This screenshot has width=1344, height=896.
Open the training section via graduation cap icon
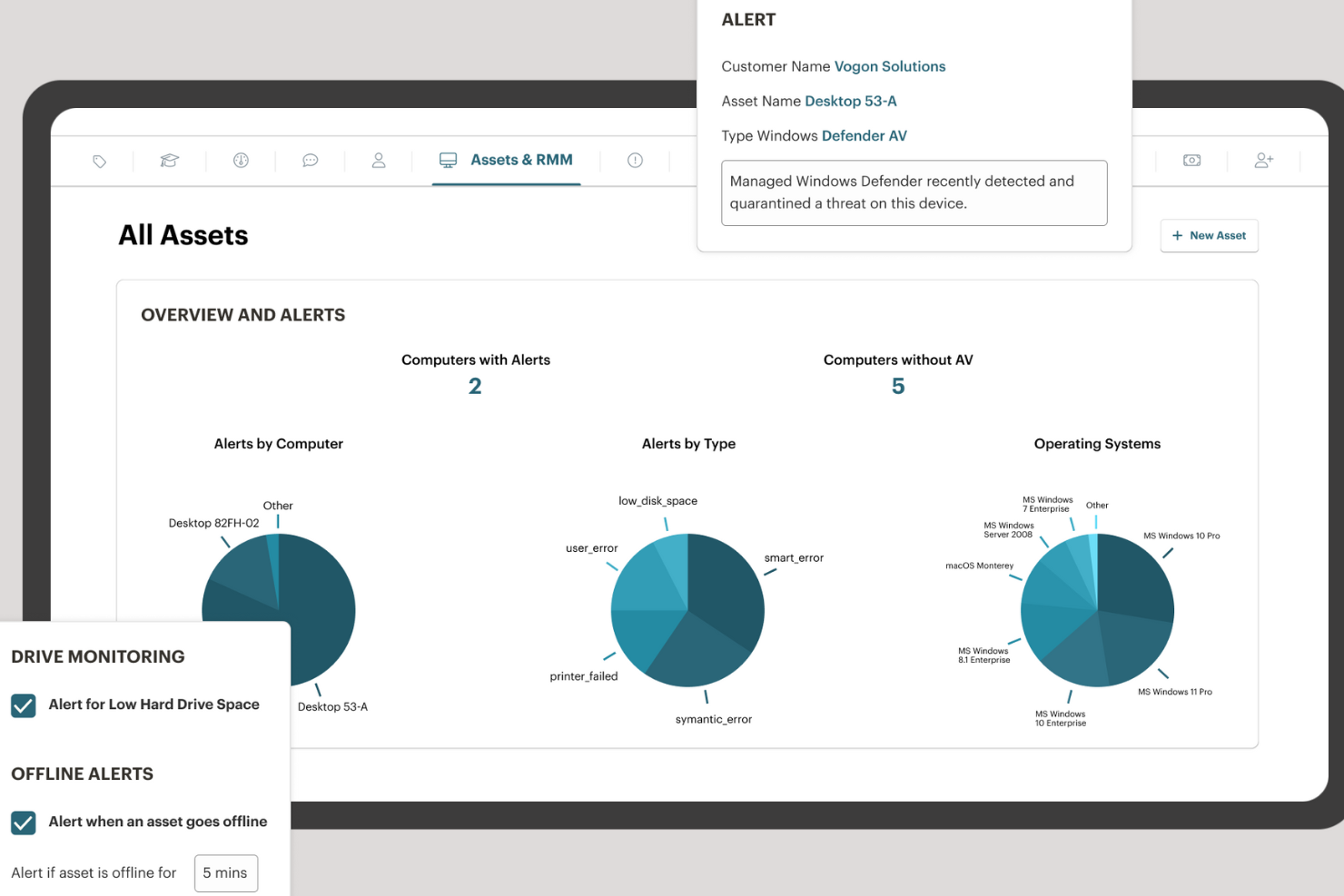click(169, 160)
